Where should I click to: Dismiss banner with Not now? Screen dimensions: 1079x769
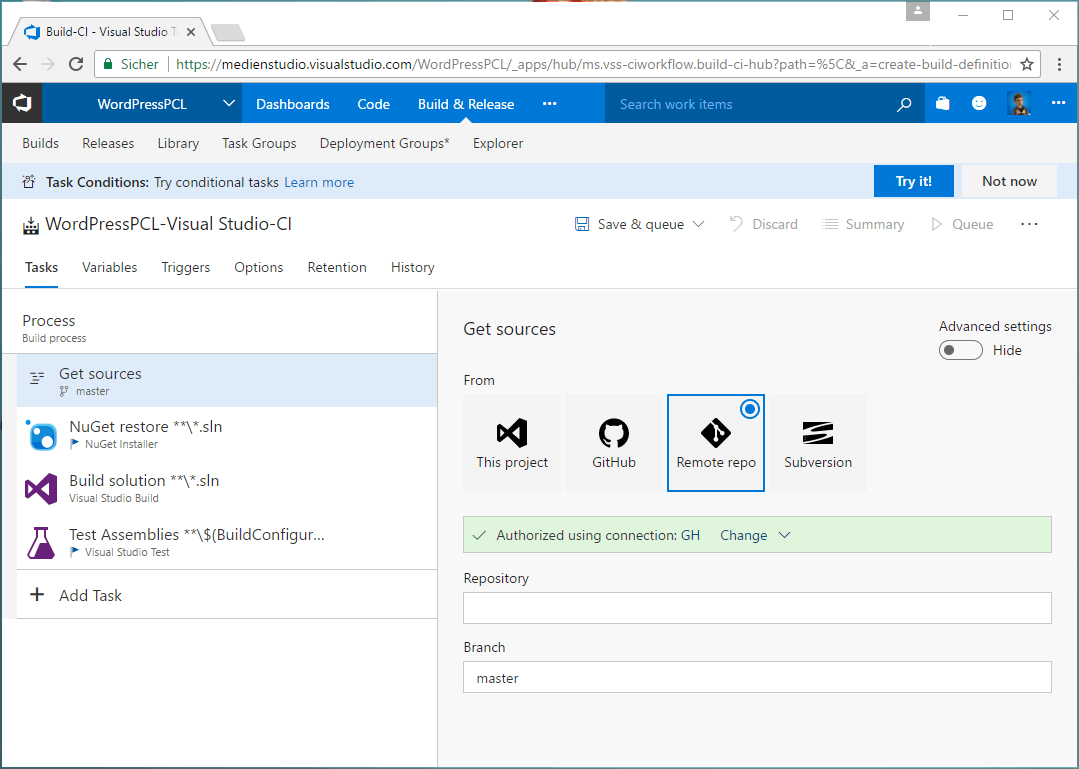point(1009,181)
